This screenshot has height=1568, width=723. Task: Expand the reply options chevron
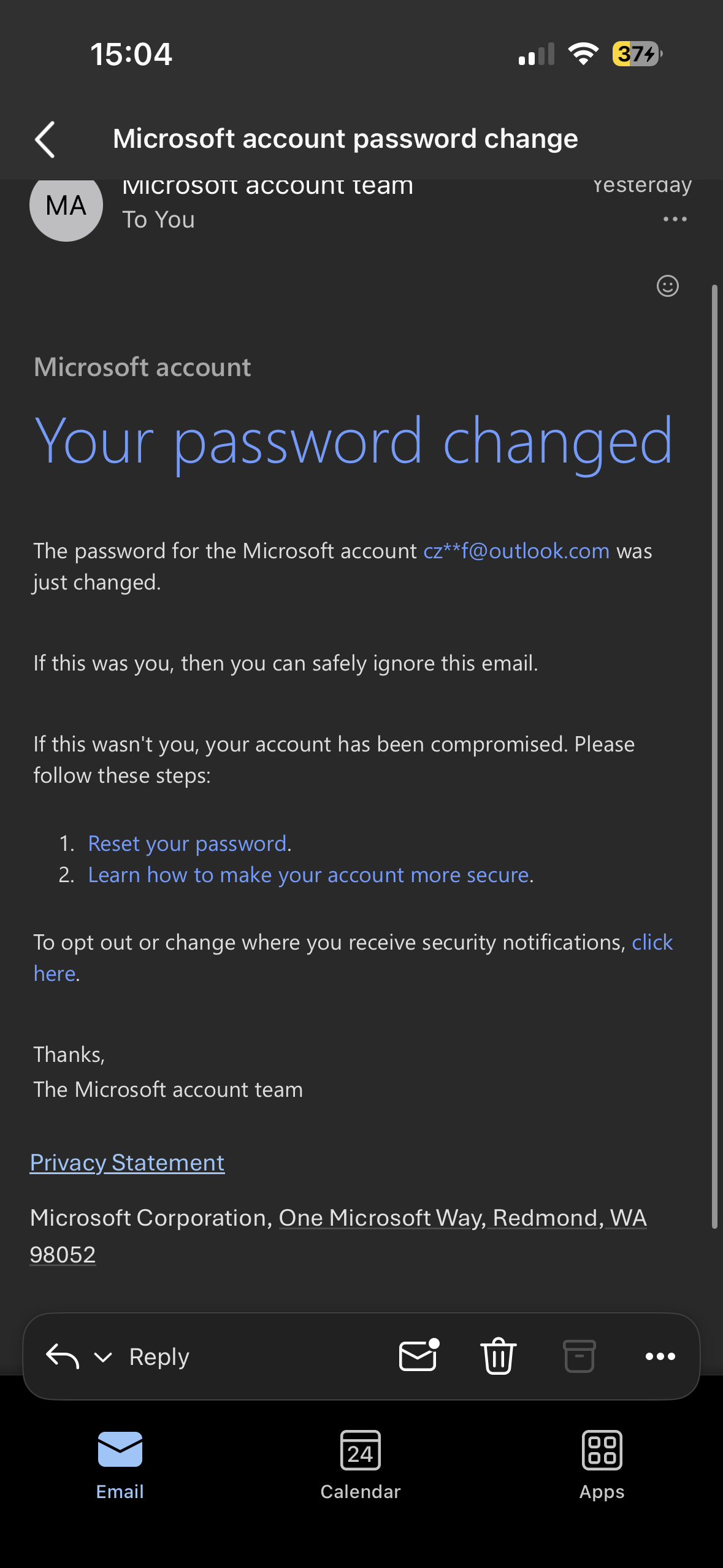click(103, 1357)
